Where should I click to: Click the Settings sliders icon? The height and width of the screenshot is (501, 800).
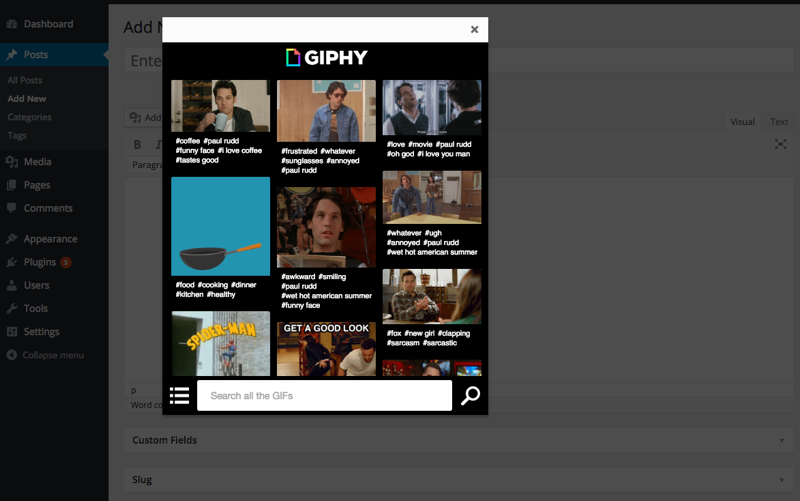[x=12, y=332]
